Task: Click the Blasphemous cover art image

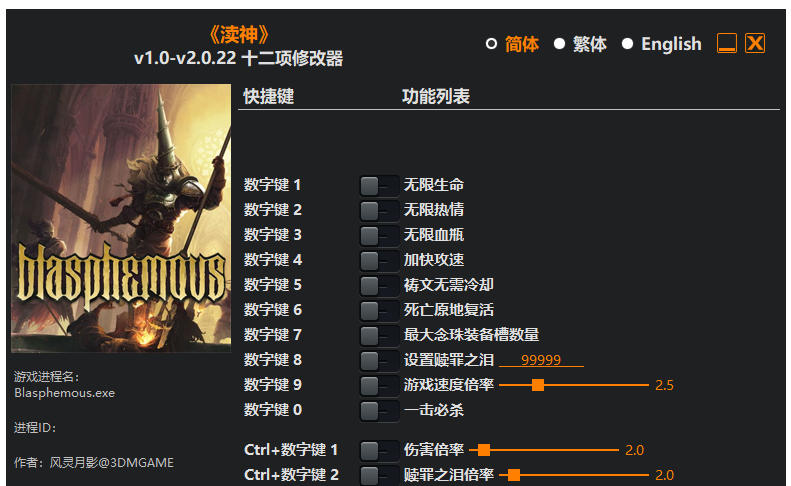Action: (121, 218)
